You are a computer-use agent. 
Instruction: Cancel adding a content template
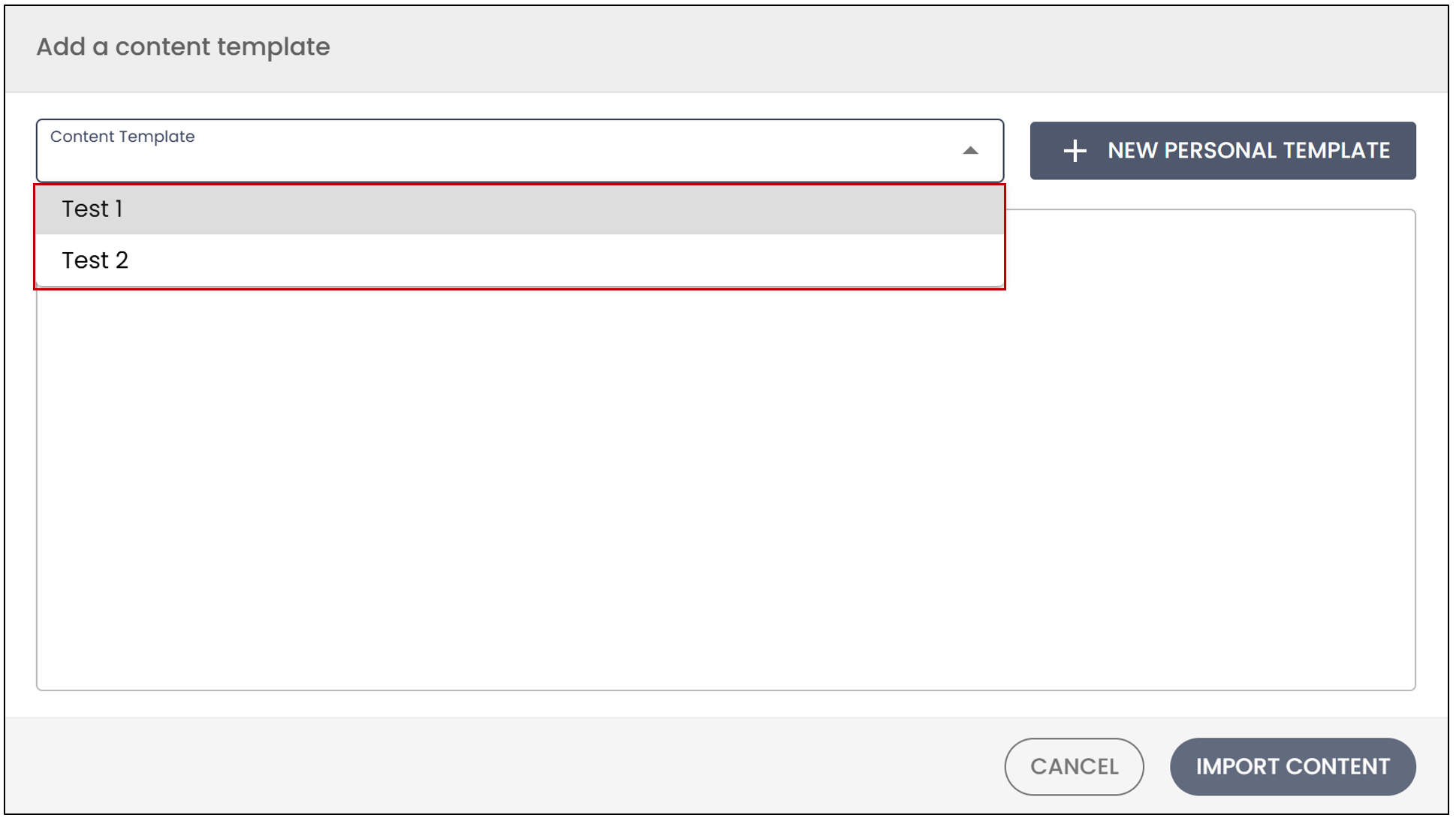coord(1074,766)
